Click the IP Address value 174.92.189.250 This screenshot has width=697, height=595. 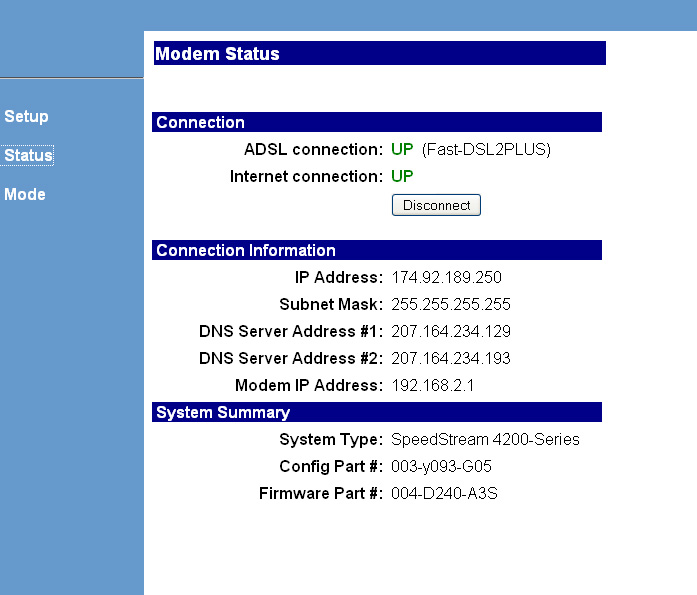446,277
